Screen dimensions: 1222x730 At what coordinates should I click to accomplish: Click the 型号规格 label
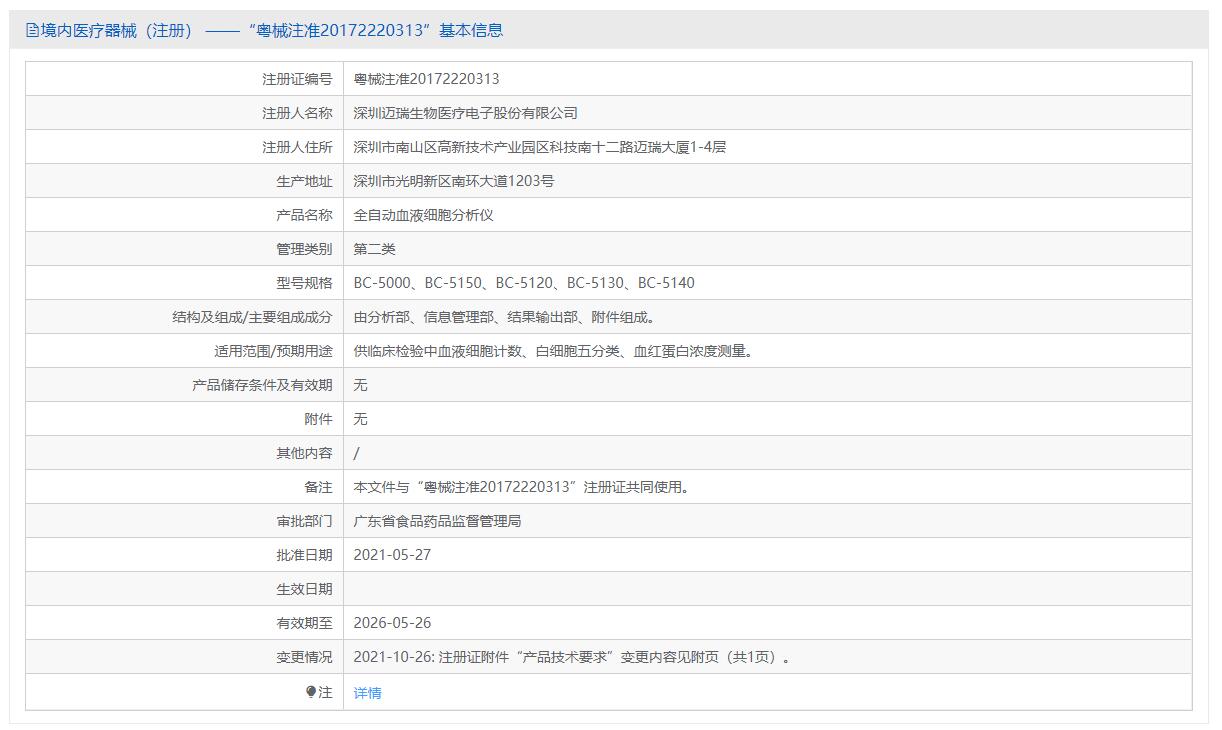304,283
